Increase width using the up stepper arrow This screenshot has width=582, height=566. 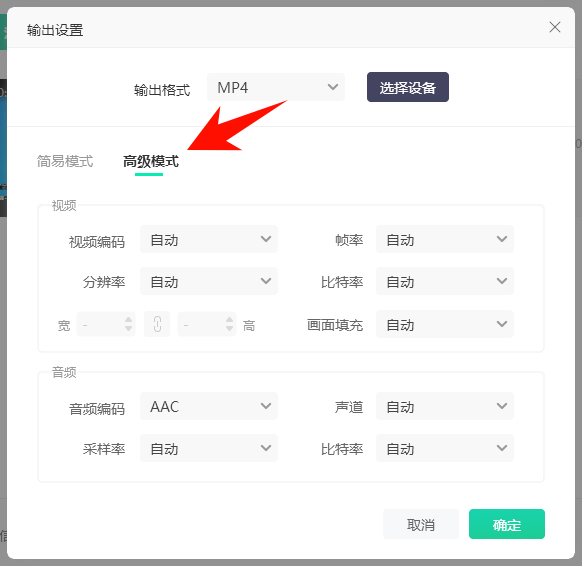point(128,320)
